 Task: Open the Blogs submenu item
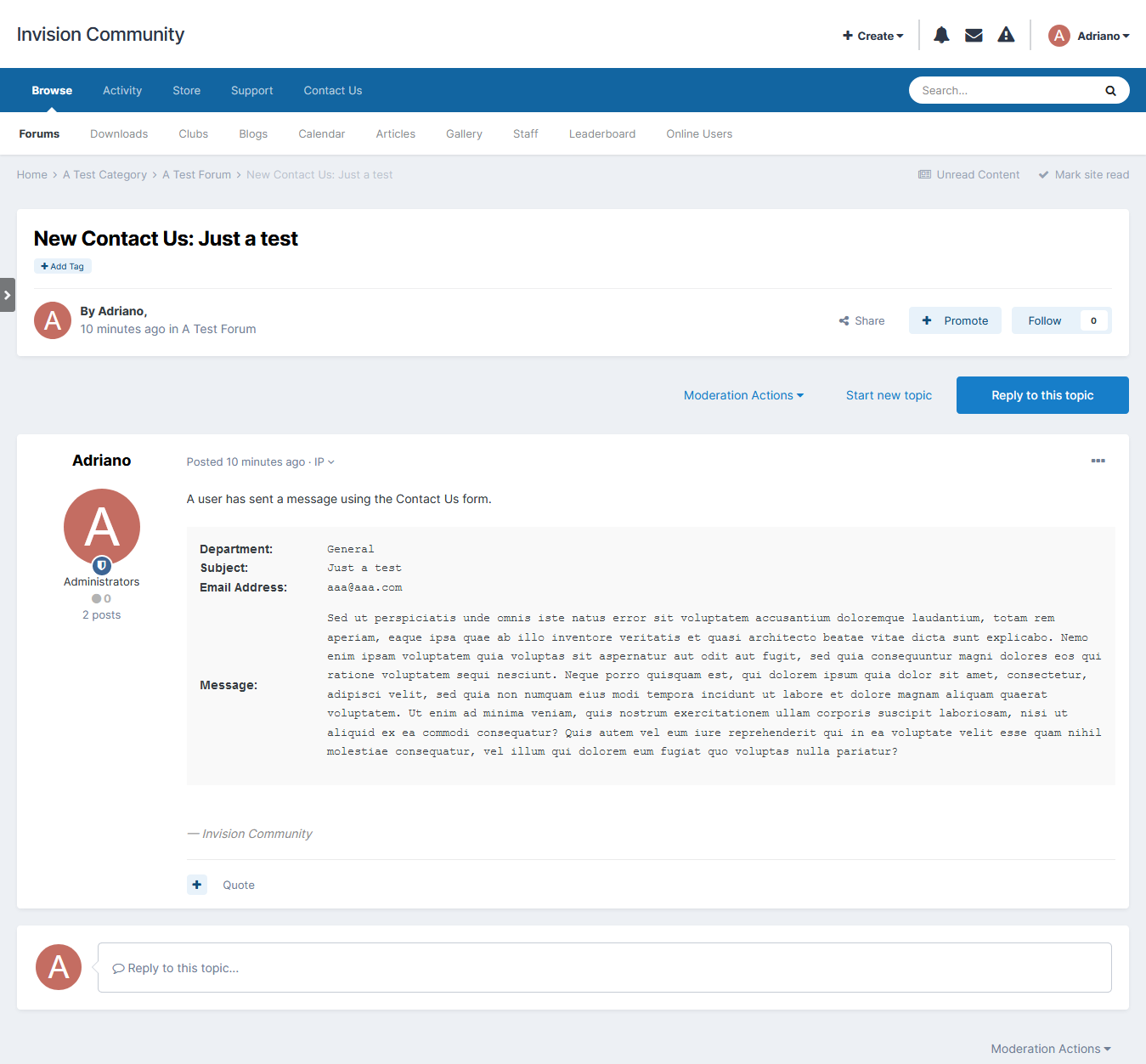tap(253, 134)
